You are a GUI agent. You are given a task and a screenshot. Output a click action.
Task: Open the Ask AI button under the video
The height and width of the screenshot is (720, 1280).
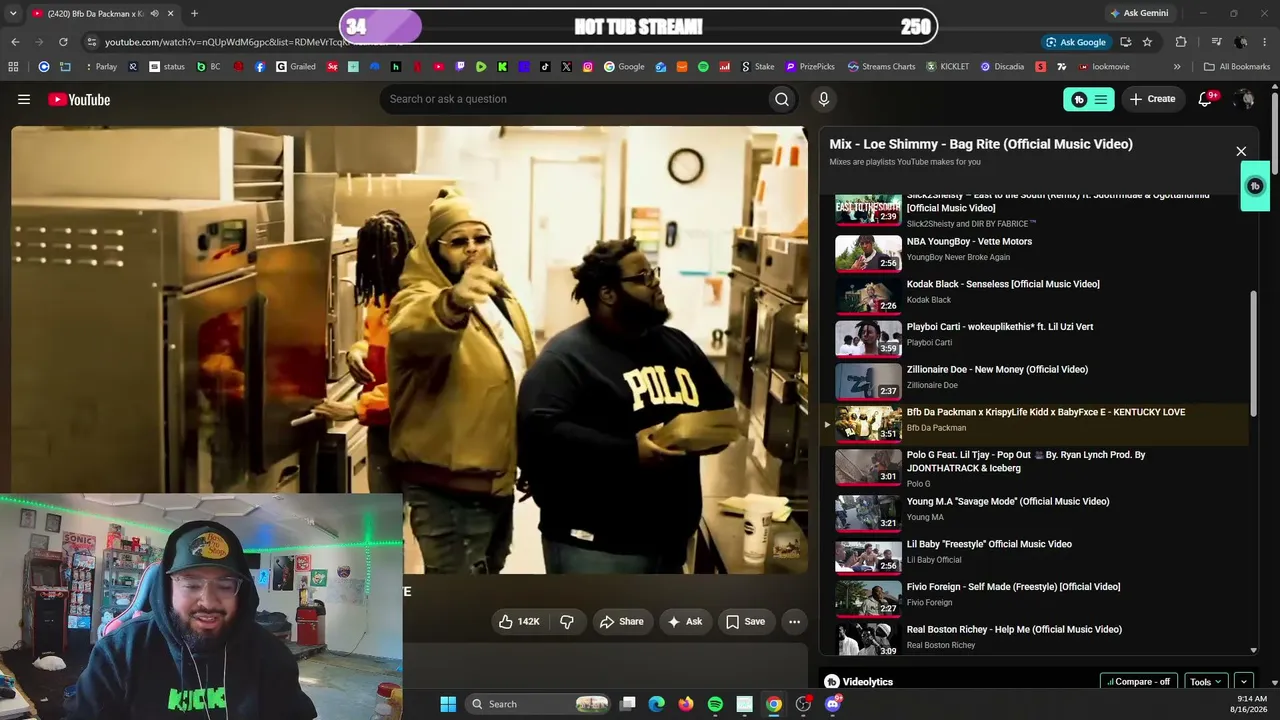click(685, 621)
